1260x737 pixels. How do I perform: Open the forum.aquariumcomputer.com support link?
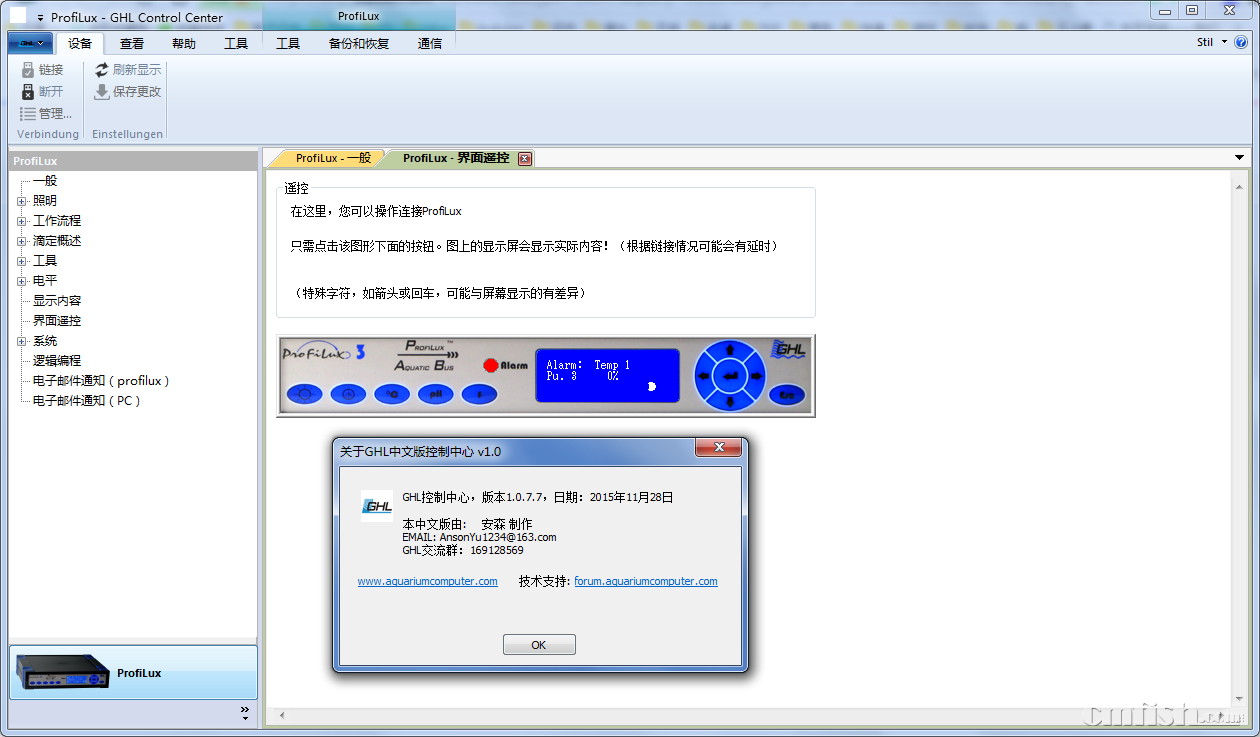[645, 581]
